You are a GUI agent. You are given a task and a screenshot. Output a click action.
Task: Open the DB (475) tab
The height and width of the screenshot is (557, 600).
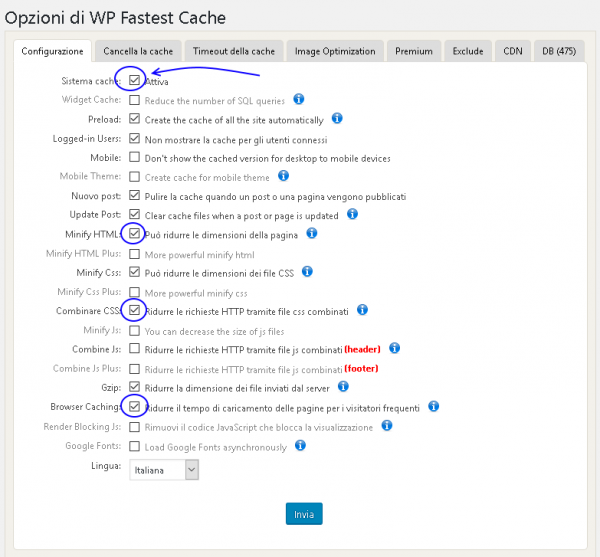(559, 51)
